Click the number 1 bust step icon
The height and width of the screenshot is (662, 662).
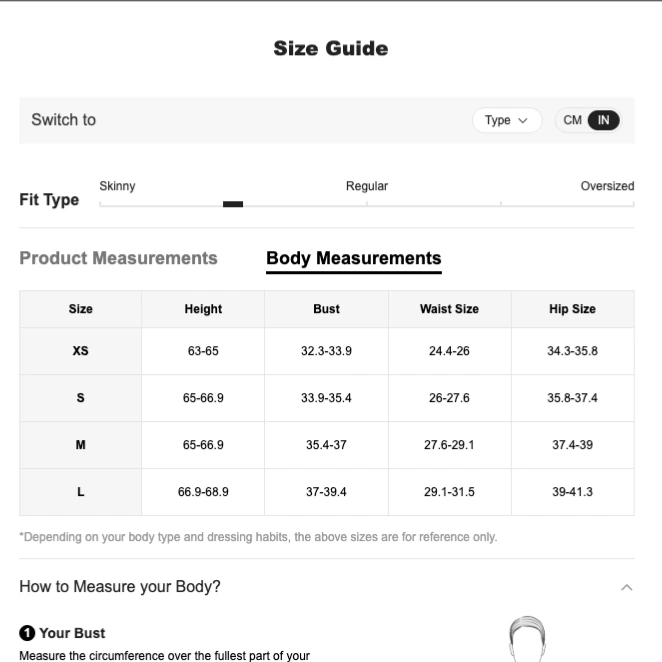pyautogui.click(x=27, y=633)
